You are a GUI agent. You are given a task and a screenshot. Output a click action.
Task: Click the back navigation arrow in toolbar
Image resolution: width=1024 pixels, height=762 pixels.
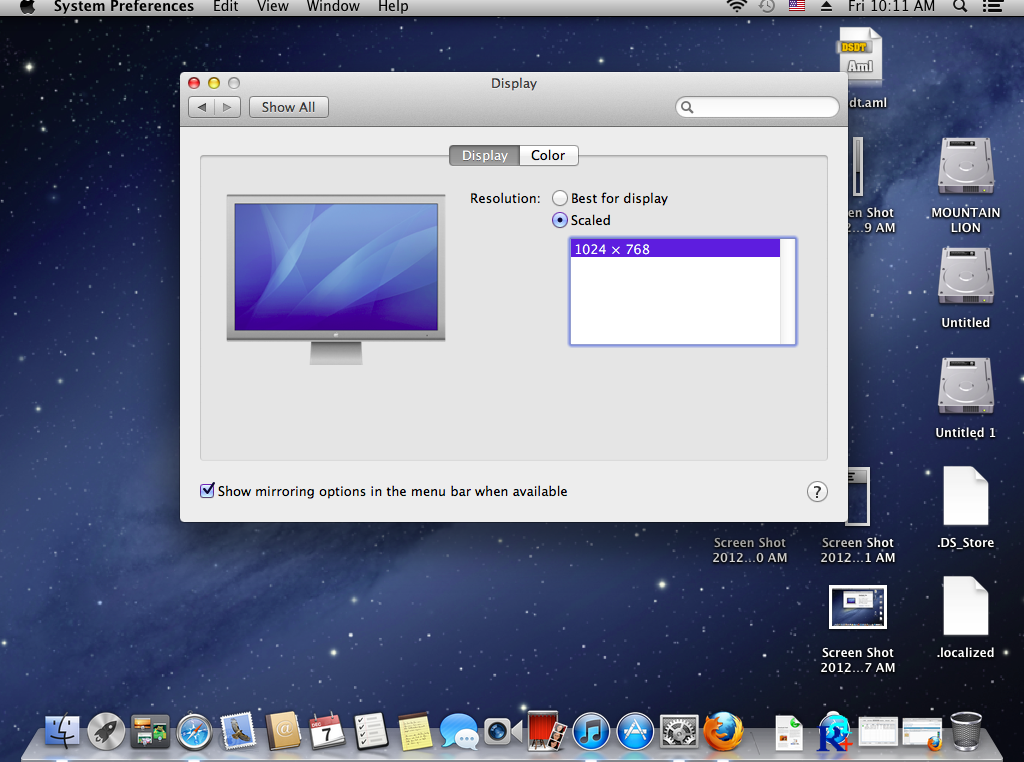[x=202, y=107]
